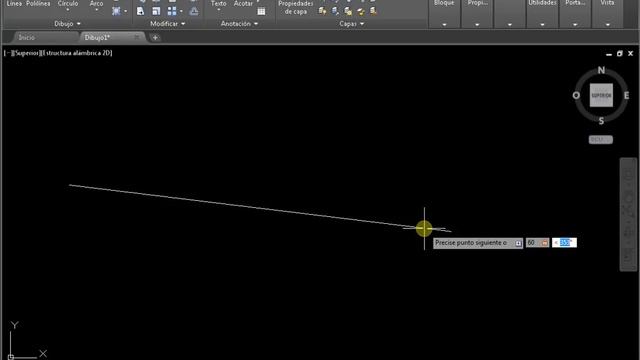
Task: Expand the Anotación panel
Action: tap(239, 24)
